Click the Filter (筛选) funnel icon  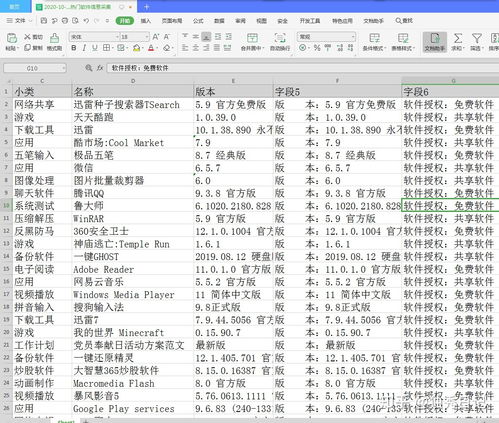[x=477, y=38]
